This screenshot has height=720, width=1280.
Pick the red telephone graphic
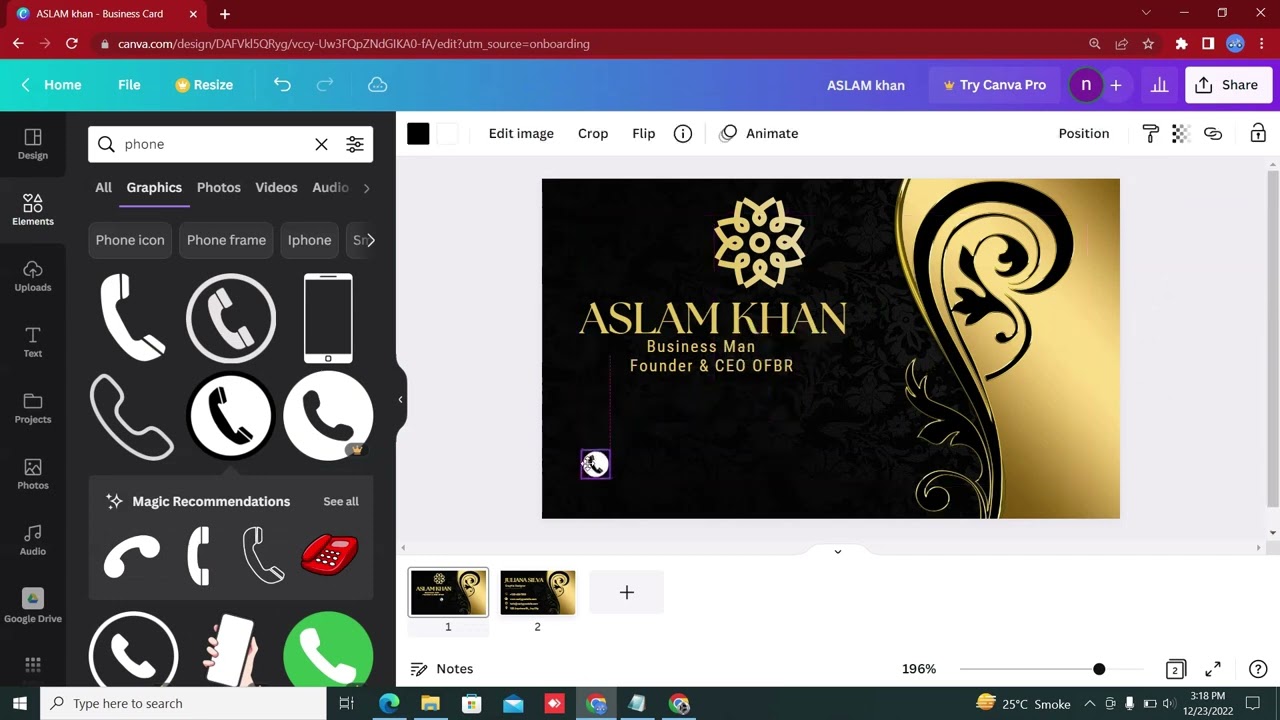click(329, 555)
